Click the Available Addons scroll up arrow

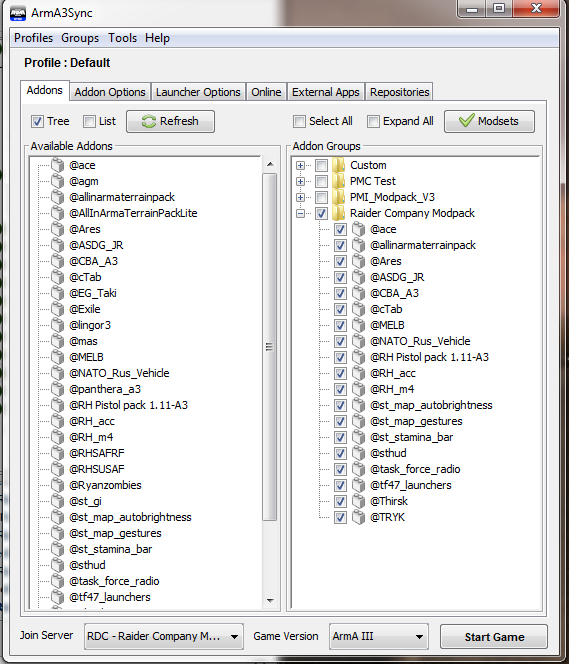click(x=271, y=164)
